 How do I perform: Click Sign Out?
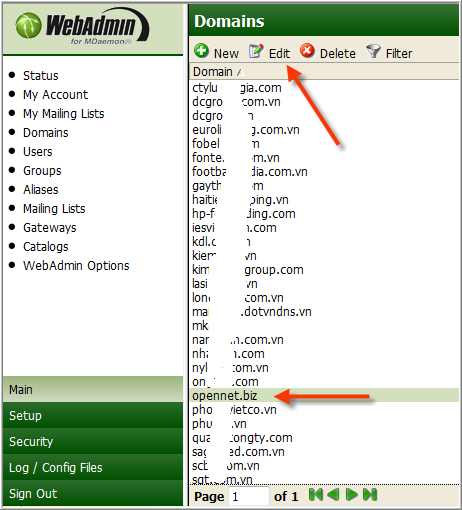tap(93, 493)
